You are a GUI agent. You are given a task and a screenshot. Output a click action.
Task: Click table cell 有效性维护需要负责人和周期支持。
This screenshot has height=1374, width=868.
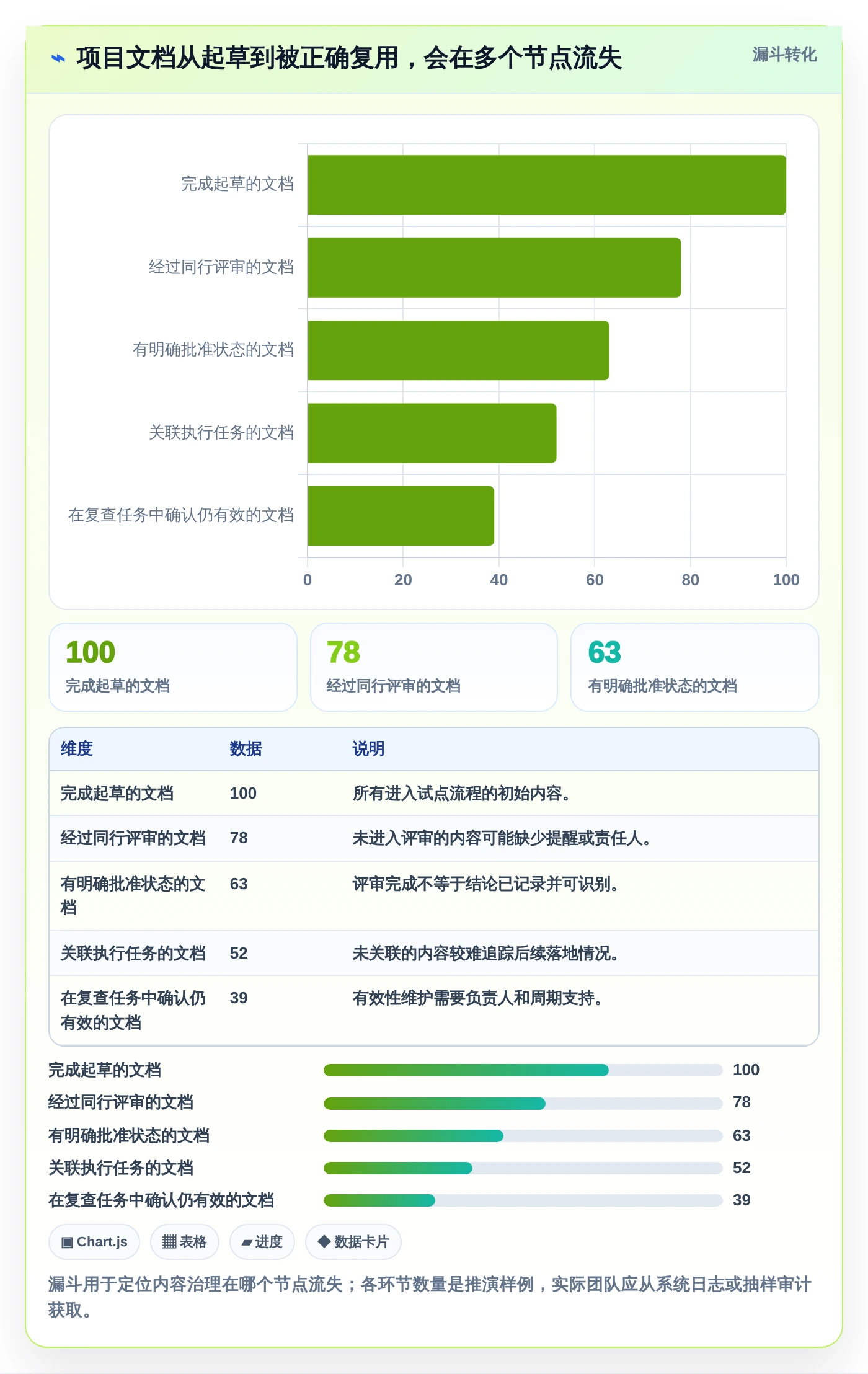click(x=477, y=998)
